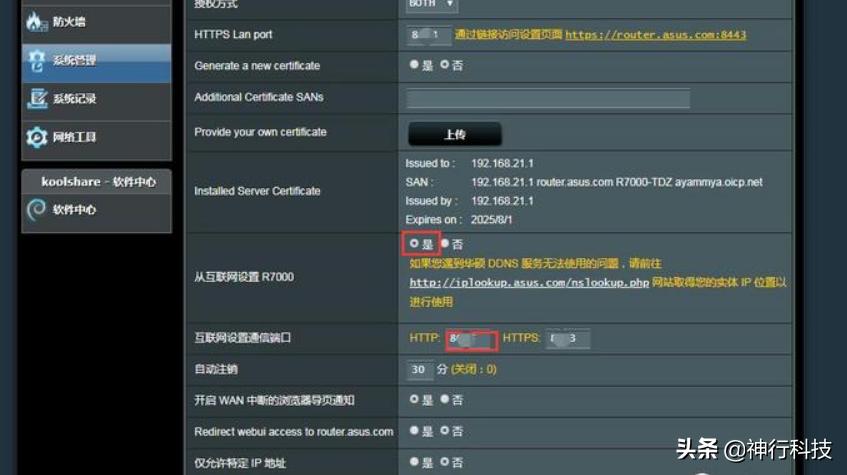Select 是 for Redirect webui access
The image size is (847, 475).
(414, 431)
